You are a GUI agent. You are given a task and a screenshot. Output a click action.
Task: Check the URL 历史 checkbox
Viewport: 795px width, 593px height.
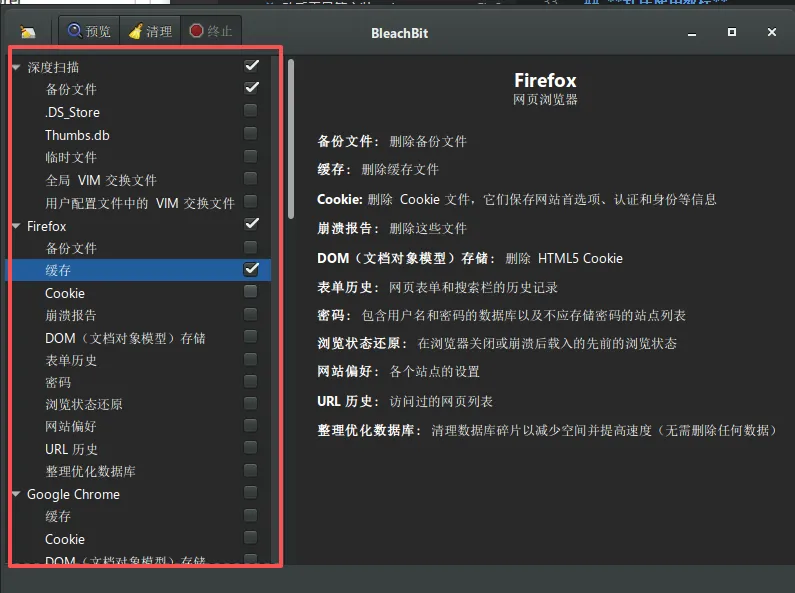pyautogui.click(x=250, y=448)
